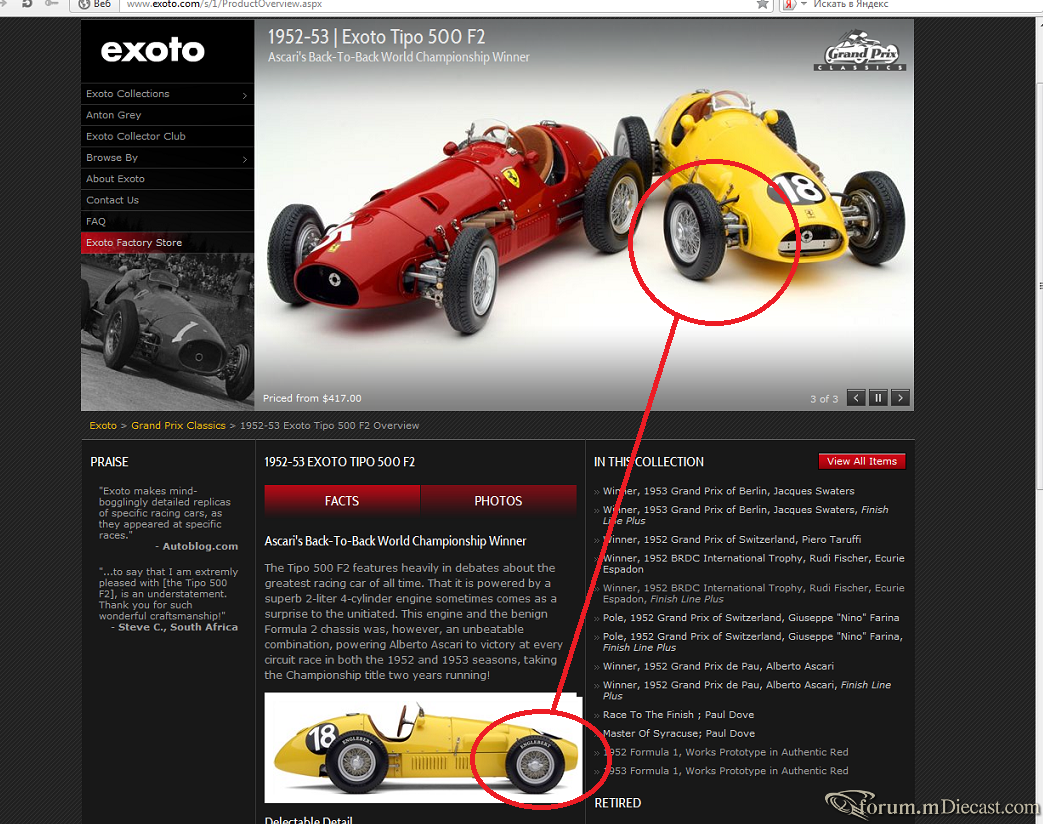Open 1952 BRDC Trophy Rudi Fischer link
The height and width of the screenshot is (824, 1043).
(754, 563)
